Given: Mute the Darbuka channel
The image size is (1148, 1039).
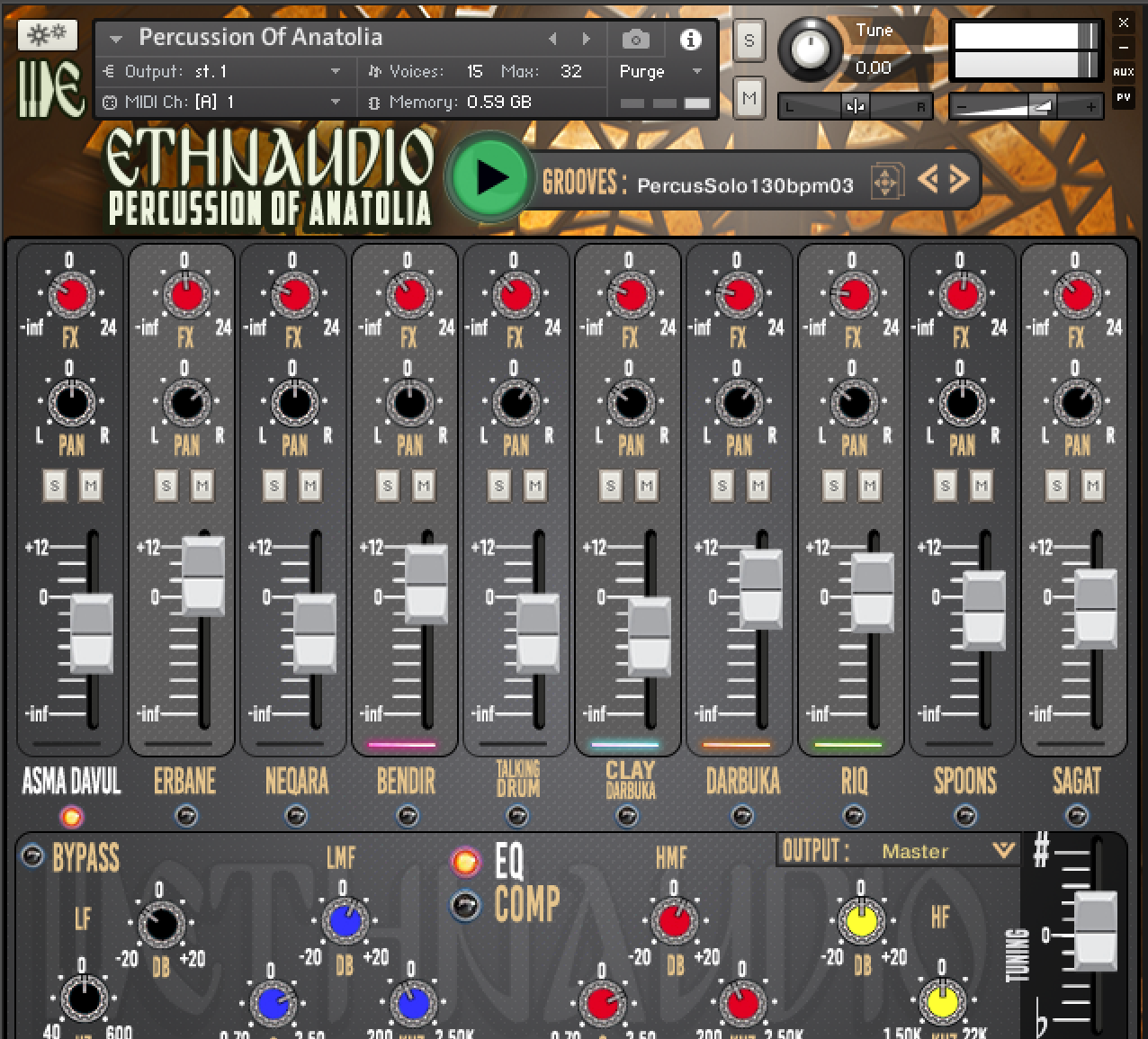Looking at the screenshot, I should point(758,487).
